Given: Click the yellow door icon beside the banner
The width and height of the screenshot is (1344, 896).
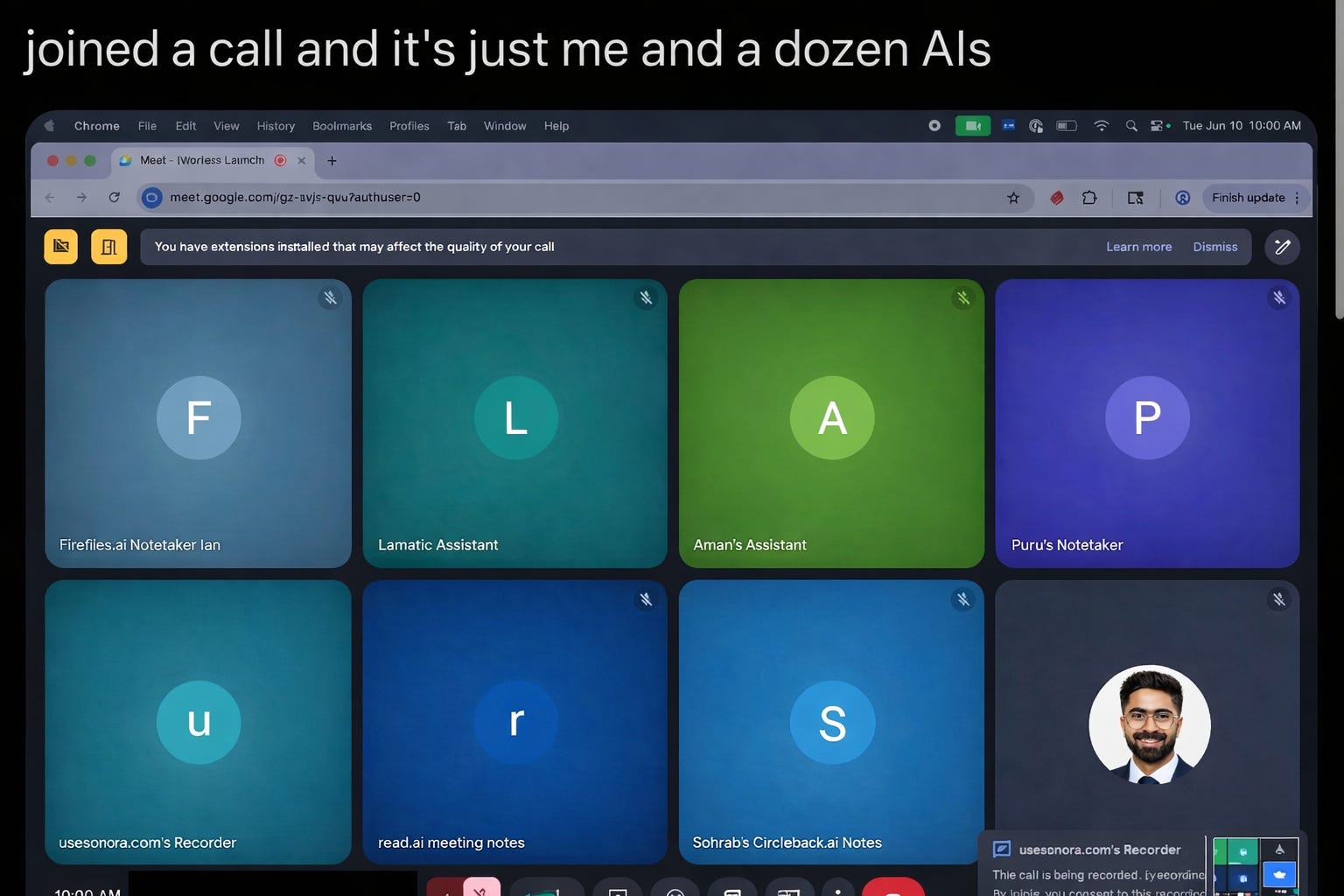Looking at the screenshot, I should click(x=109, y=247).
